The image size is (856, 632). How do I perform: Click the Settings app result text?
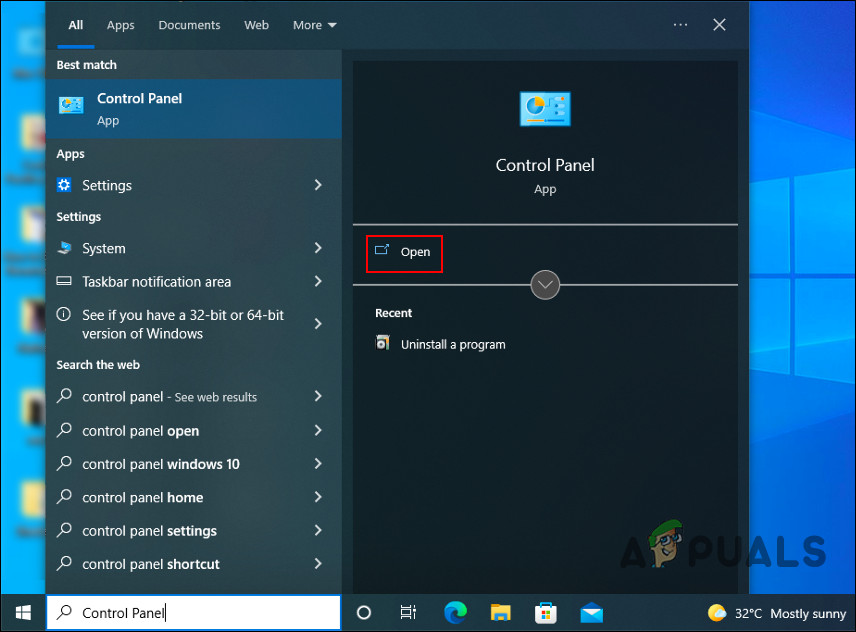pyautogui.click(x=106, y=186)
